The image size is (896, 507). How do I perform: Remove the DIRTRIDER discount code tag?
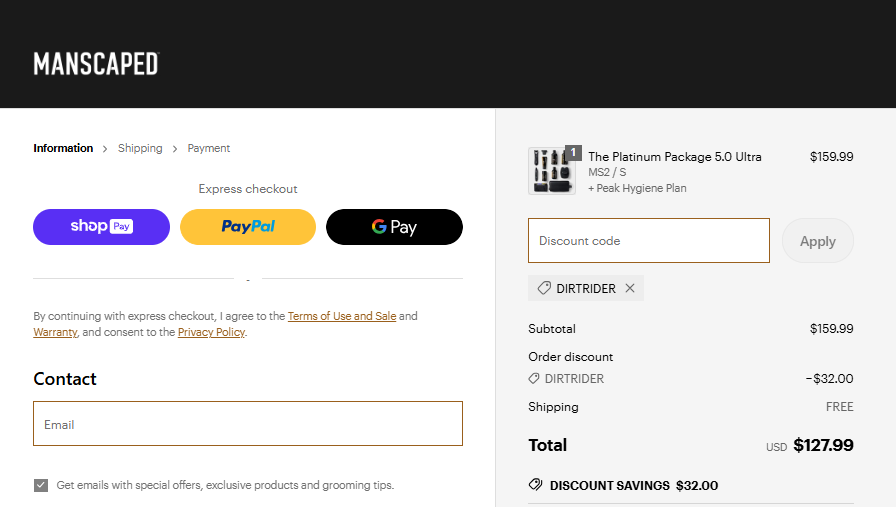(630, 288)
